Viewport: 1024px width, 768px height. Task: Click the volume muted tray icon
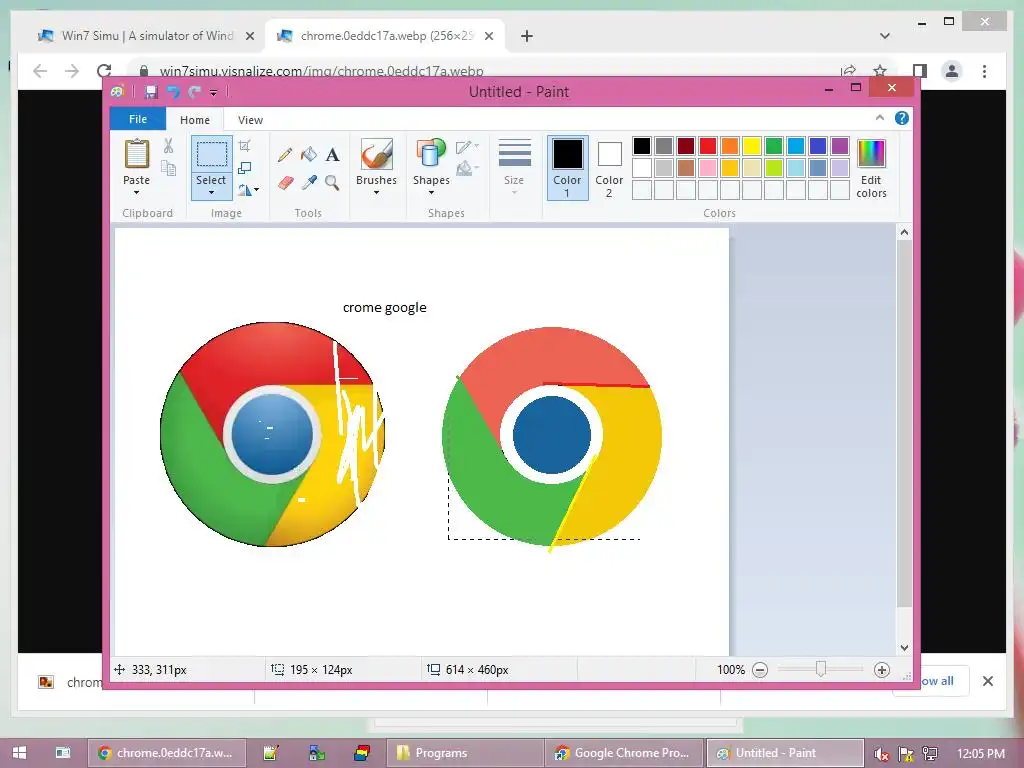coord(880,754)
